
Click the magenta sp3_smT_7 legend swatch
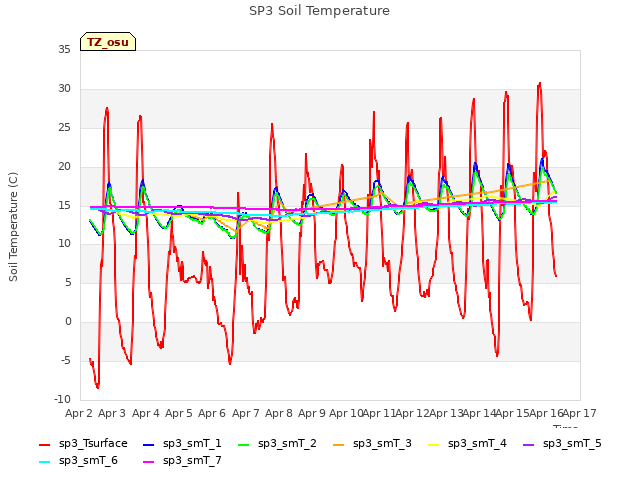point(149,462)
